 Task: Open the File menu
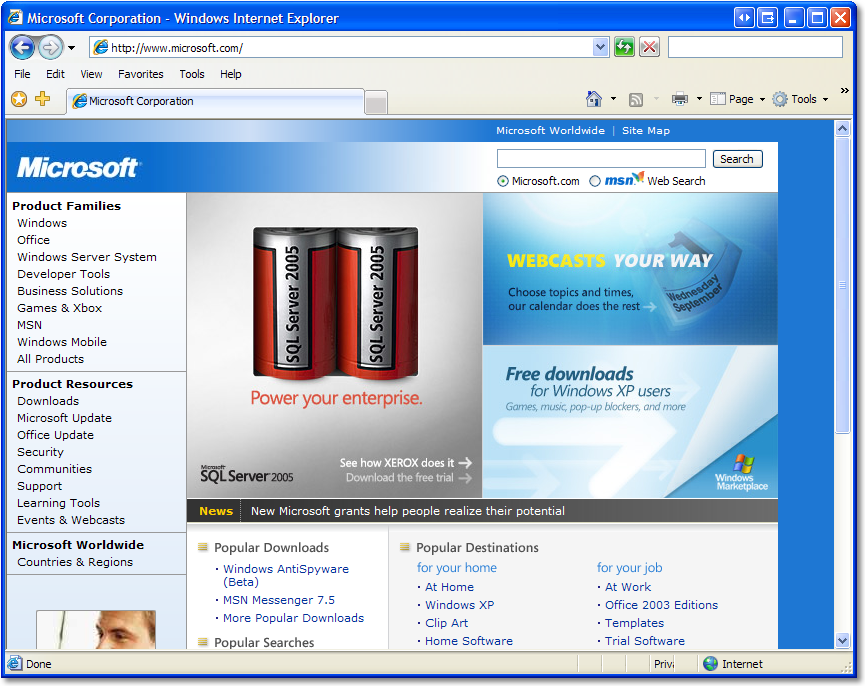pos(22,74)
